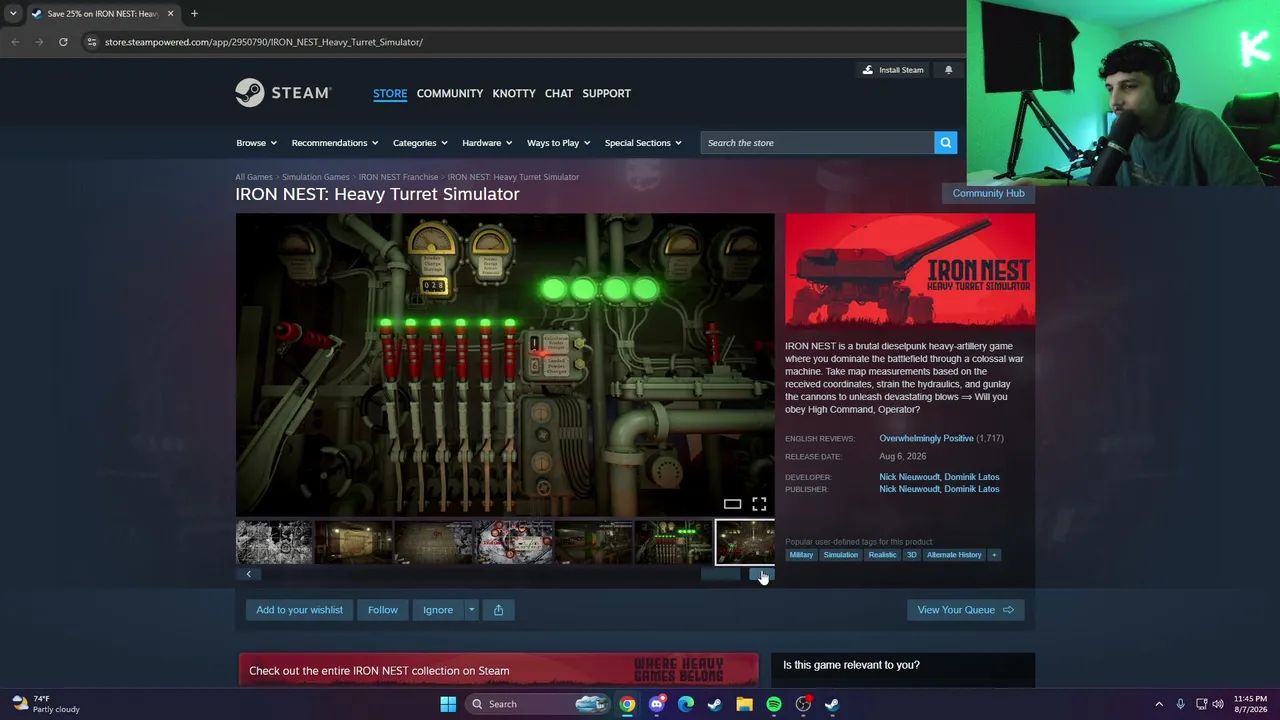Go back using the browser back arrow
Image resolution: width=1280 pixels, height=720 pixels.
click(15, 42)
